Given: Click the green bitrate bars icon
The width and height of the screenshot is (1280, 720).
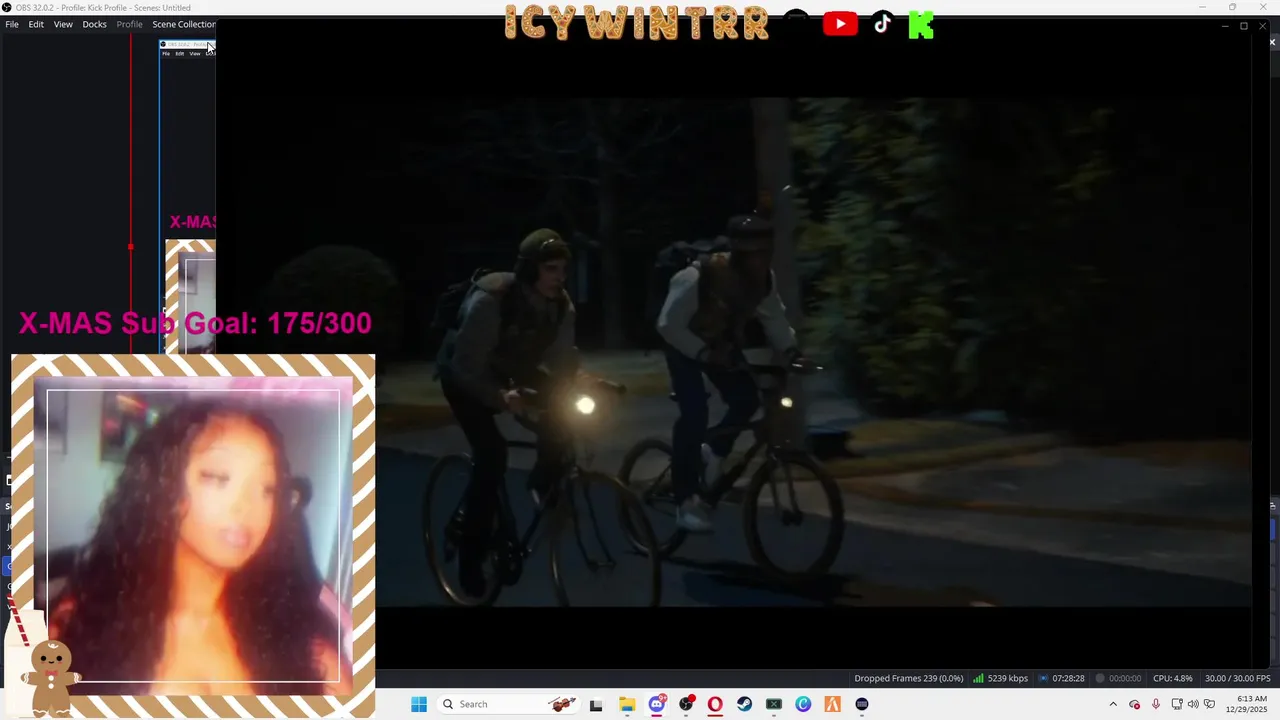Looking at the screenshot, I should coord(978,678).
